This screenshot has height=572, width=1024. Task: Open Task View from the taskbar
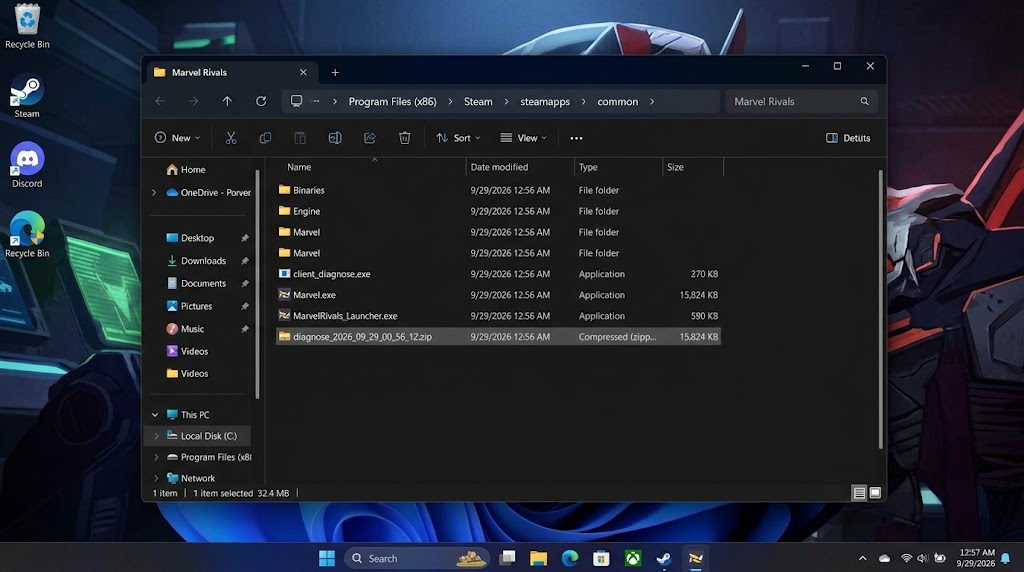507,558
